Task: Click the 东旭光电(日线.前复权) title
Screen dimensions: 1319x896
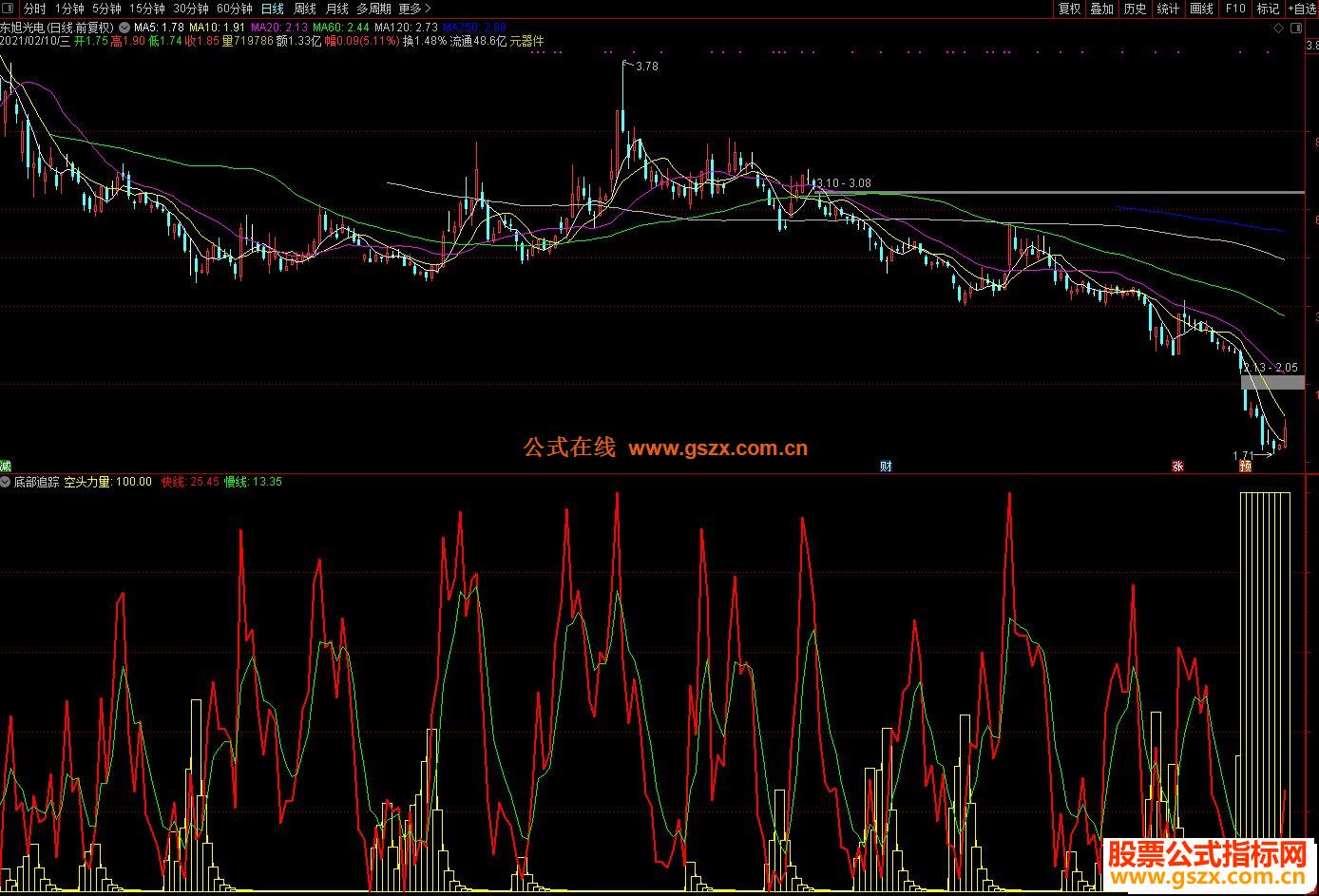Action: 57,28
